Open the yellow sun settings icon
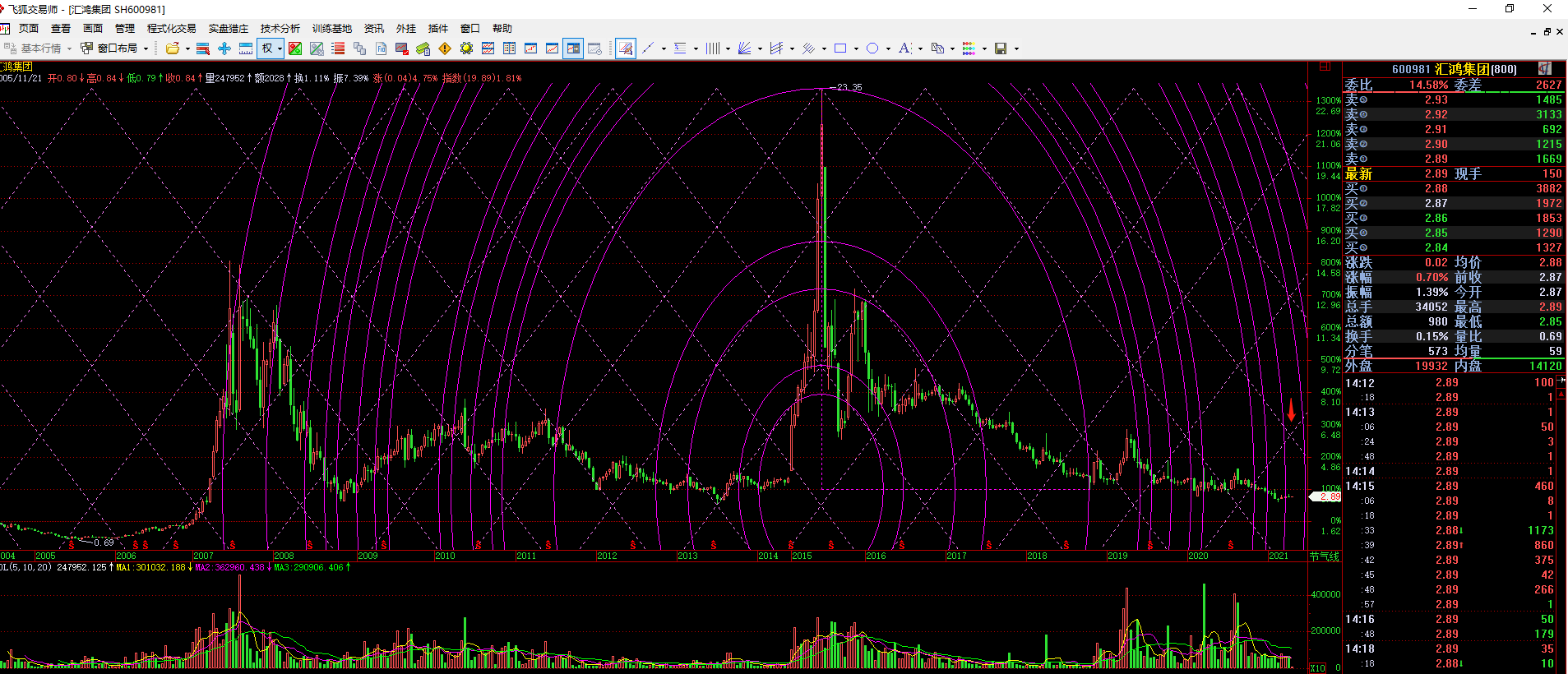The width and height of the screenshot is (1568, 674). [x=466, y=48]
